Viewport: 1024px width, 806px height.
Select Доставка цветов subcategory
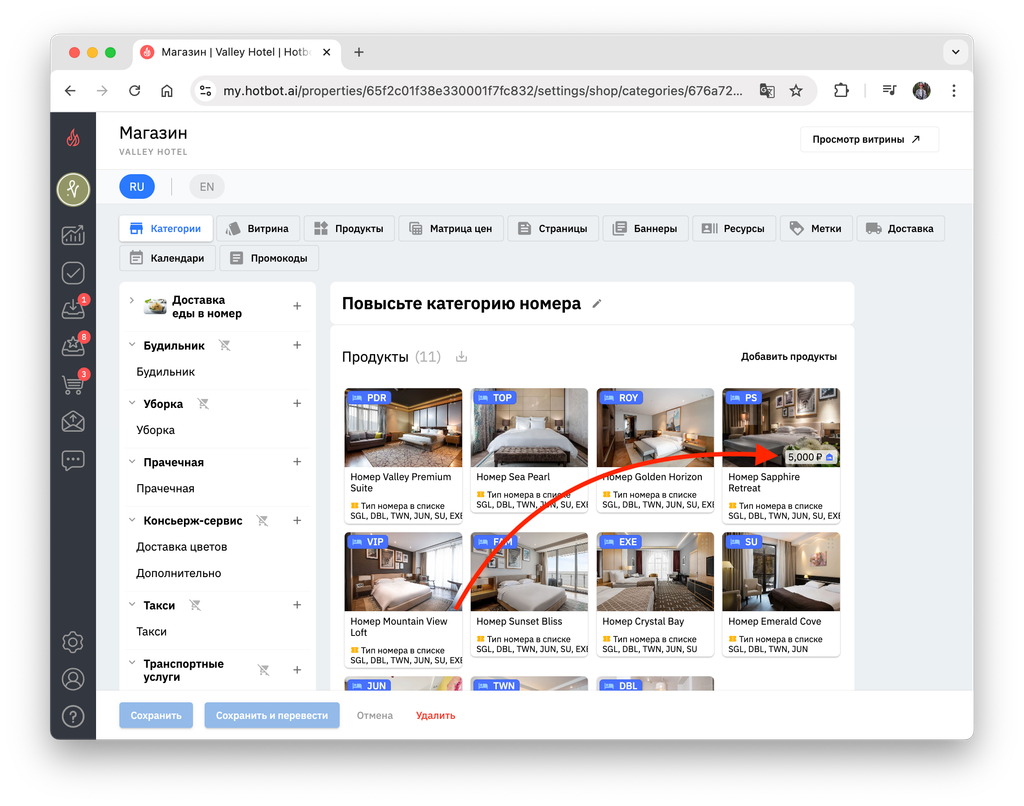coord(182,547)
